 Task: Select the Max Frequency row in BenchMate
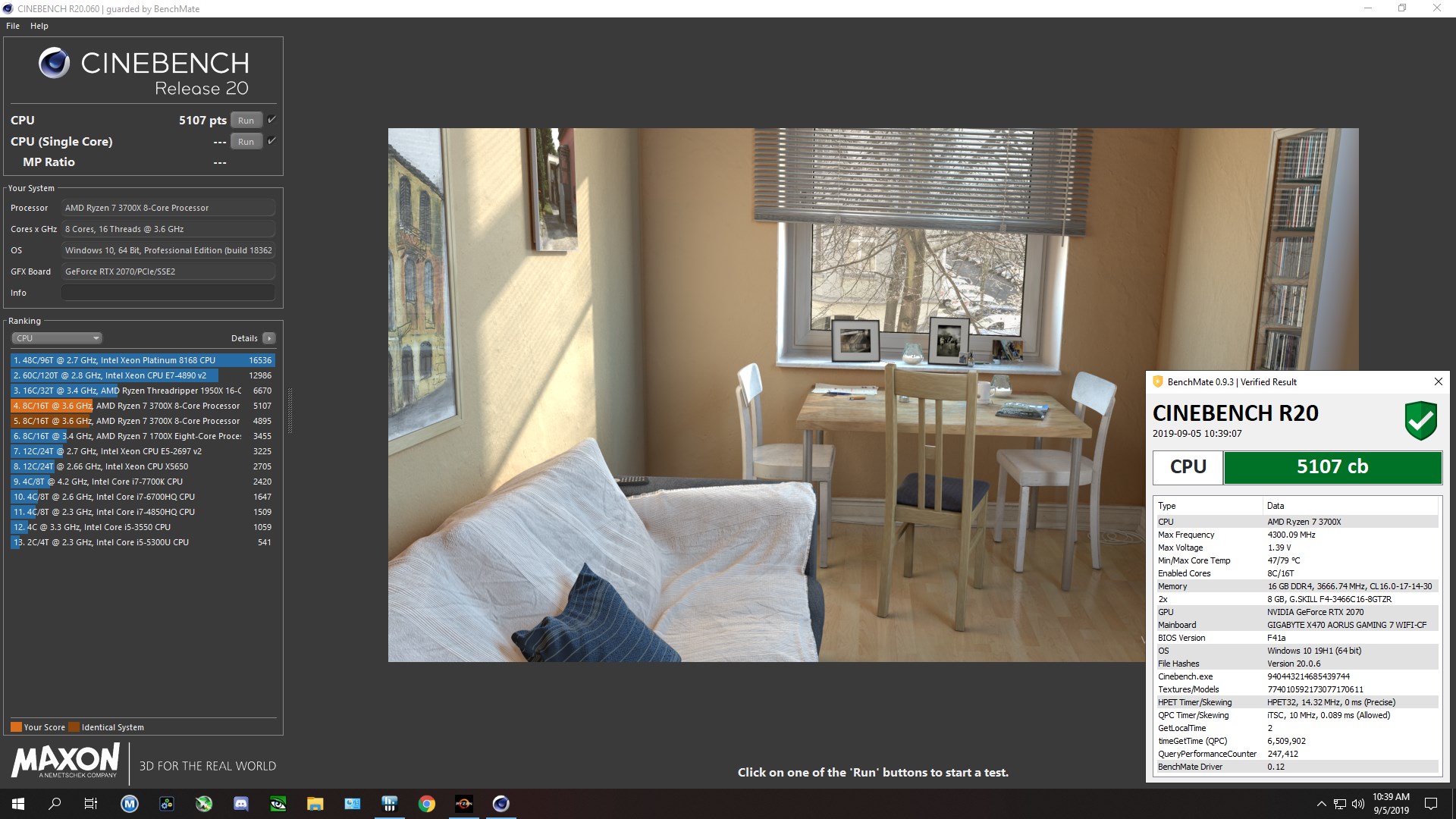1297,535
